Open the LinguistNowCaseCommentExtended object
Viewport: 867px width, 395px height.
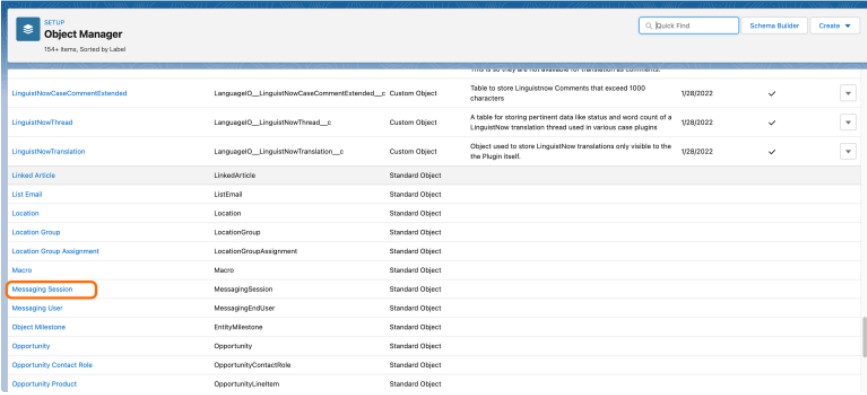69,93
